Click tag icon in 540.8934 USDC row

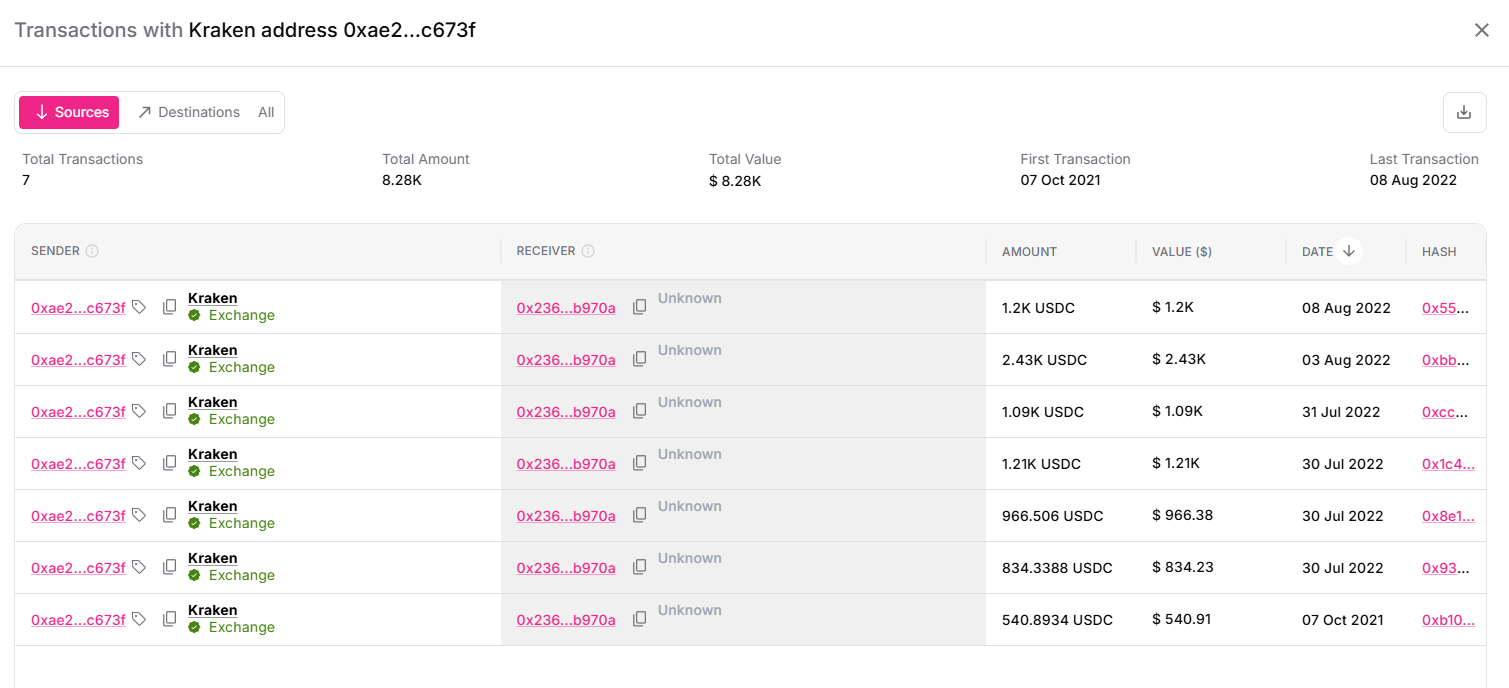(x=139, y=619)
